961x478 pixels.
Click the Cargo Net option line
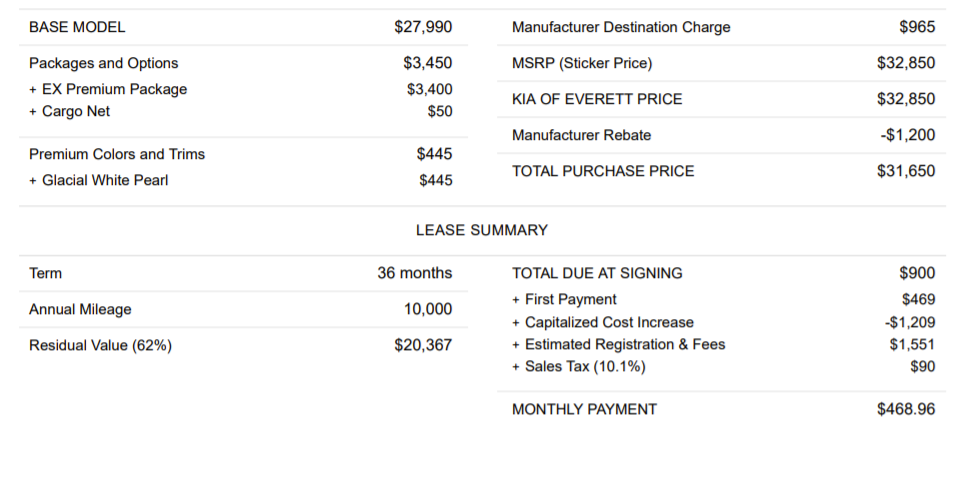[241, 112]
